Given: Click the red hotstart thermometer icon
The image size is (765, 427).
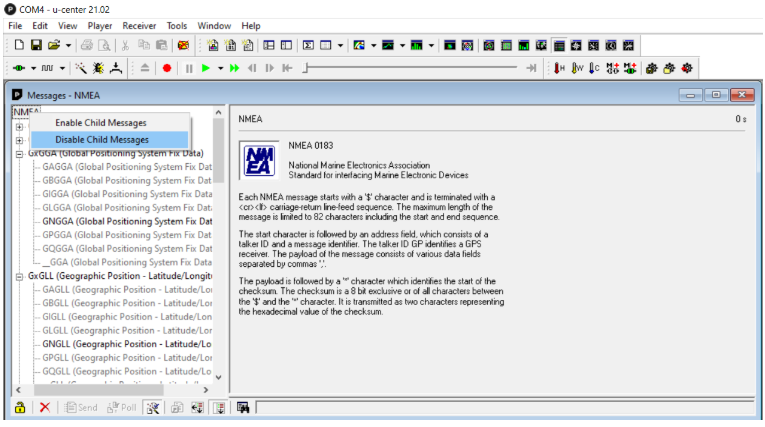Looking at the screenshot, I should point(559,68).
